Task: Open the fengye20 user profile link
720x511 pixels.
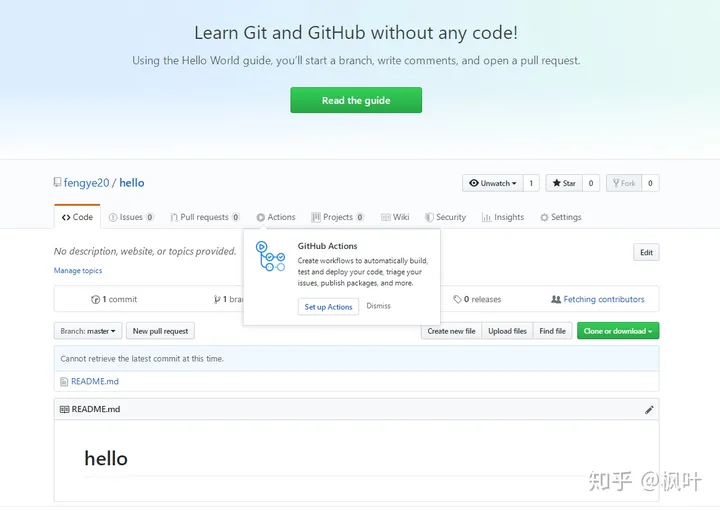Action: (x=86, y=183)
